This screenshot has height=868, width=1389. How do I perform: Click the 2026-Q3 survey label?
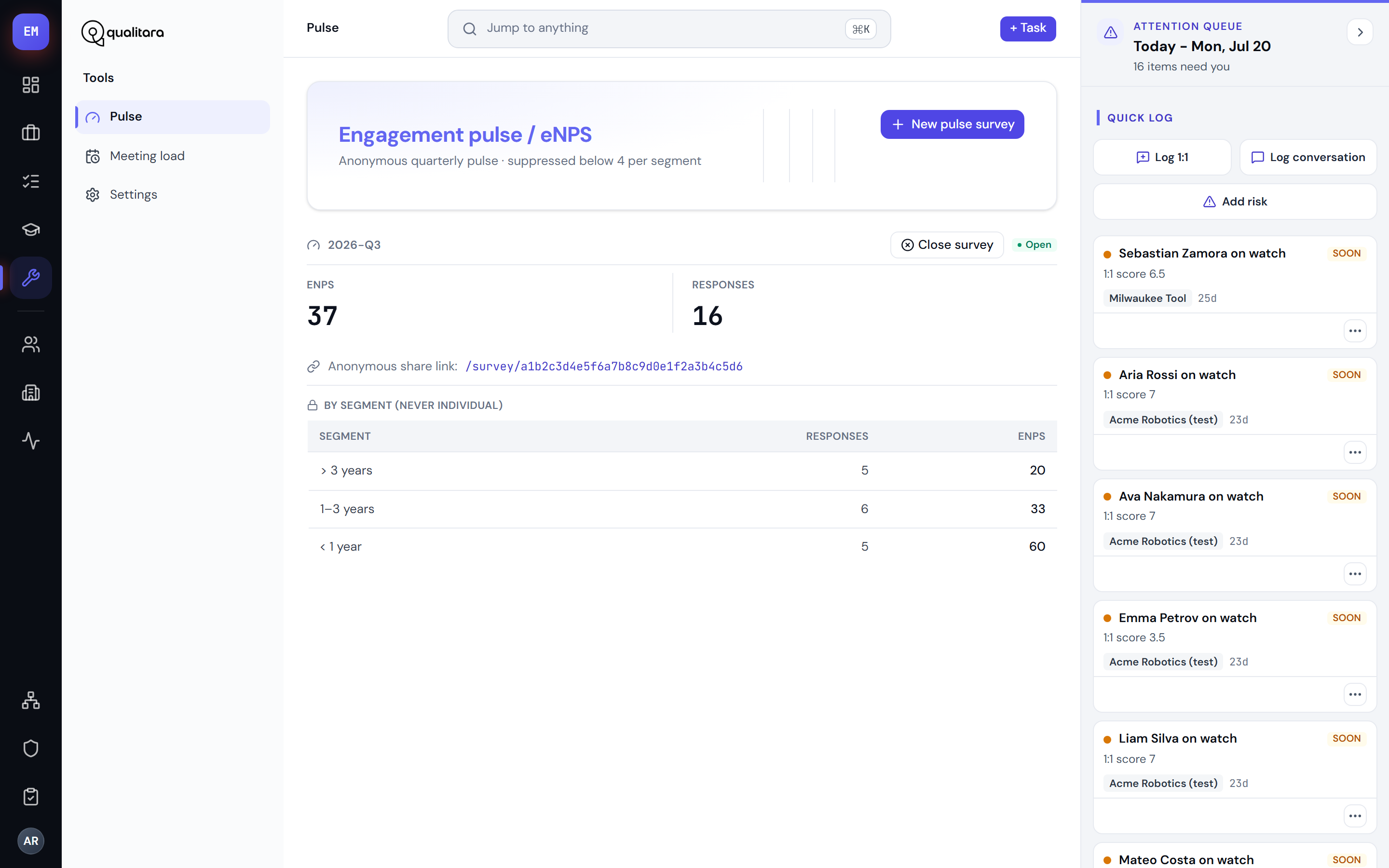(x=354, y=245)
